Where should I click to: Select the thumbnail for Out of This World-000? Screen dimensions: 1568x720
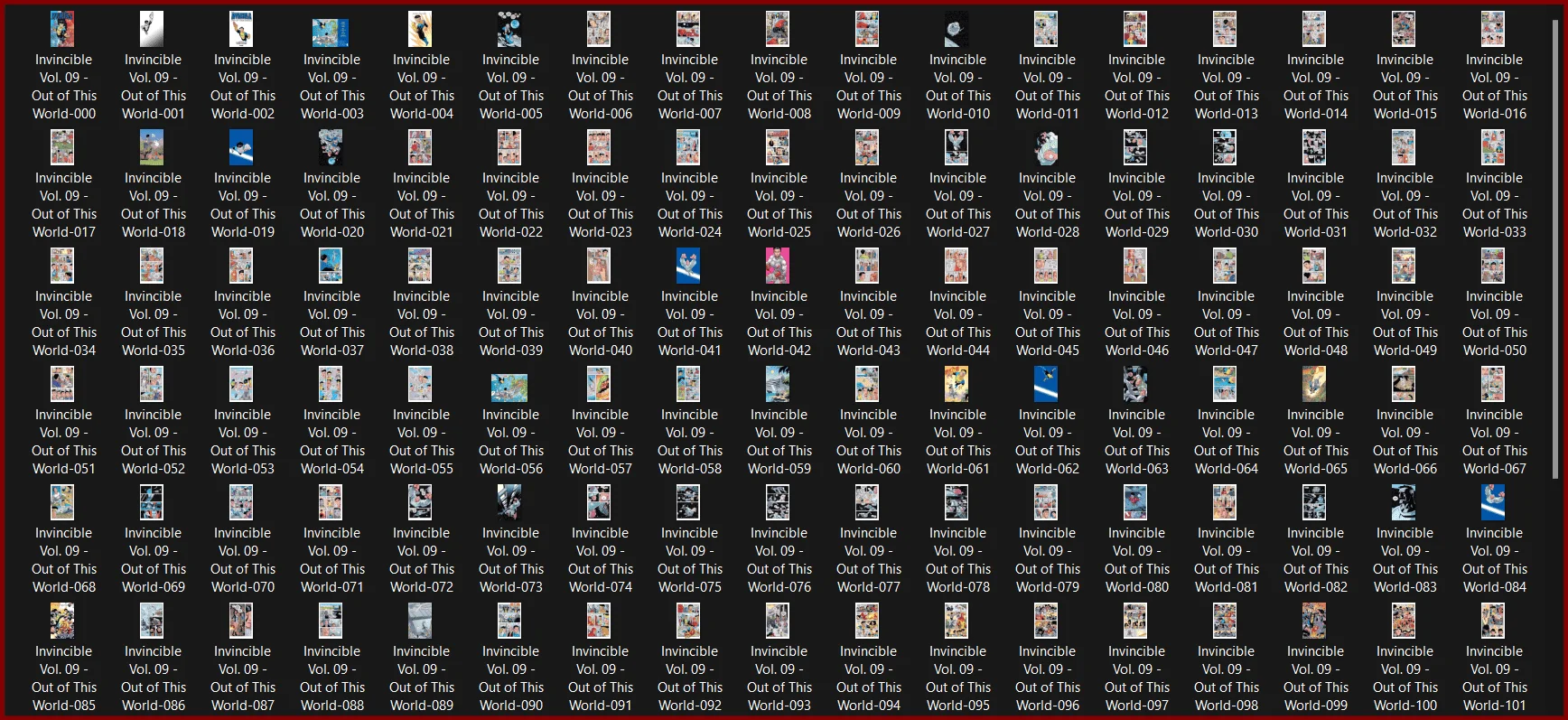pos(62,30)
